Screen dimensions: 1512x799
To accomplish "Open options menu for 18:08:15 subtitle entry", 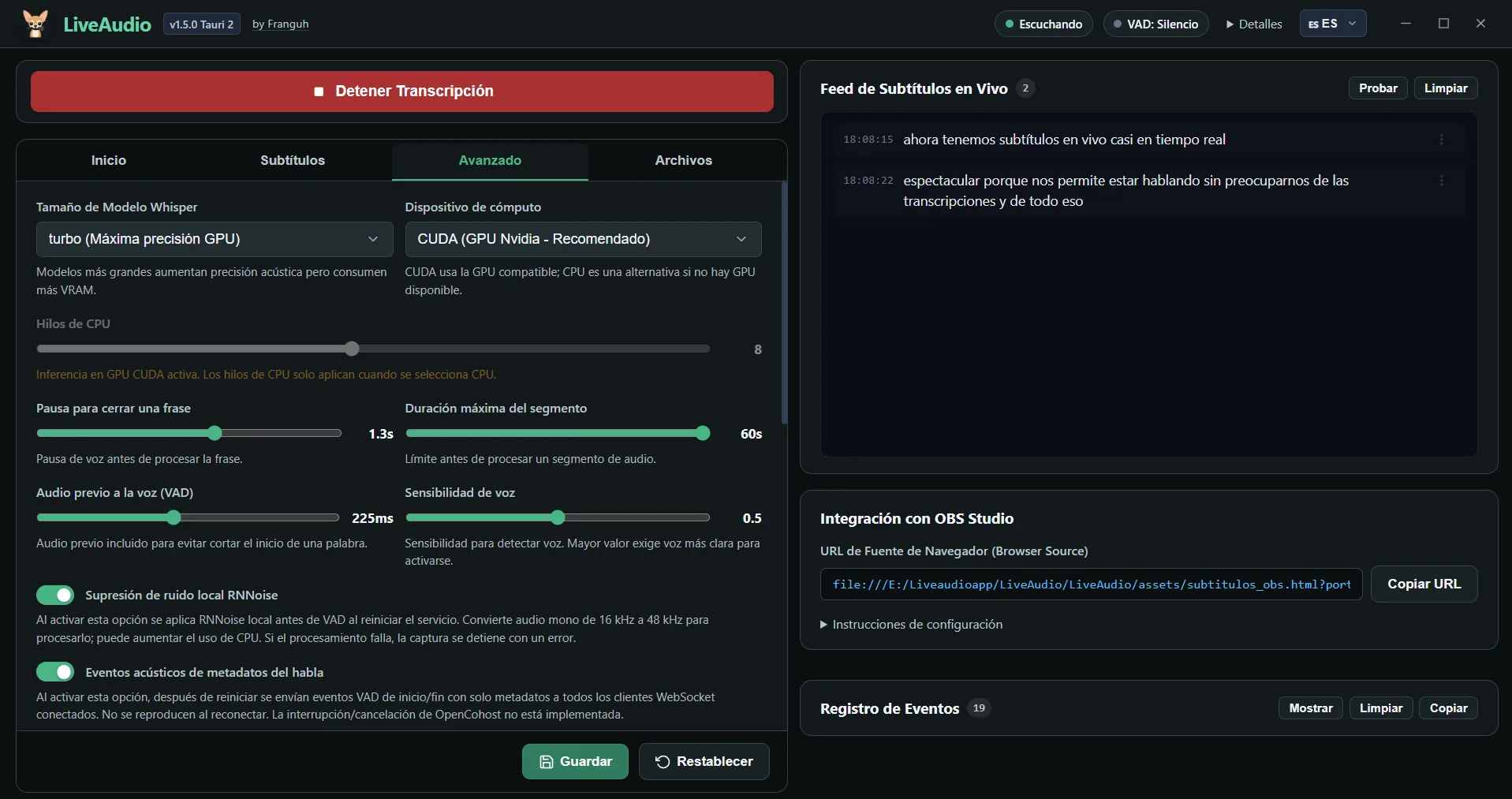I will [x=1442, y=140].
